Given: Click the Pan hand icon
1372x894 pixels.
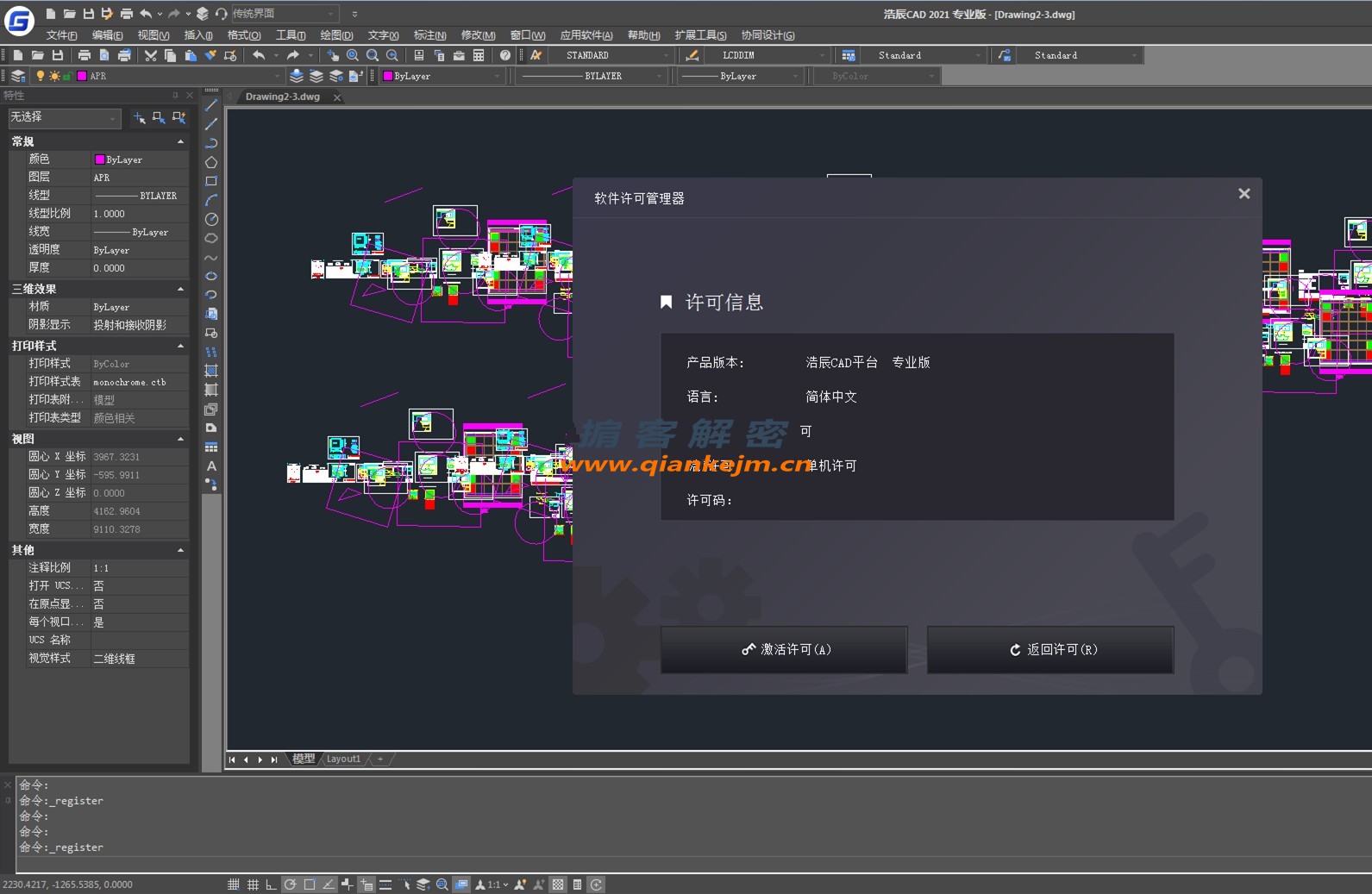Looking at the screenshot, I should [x=333, y=55].
